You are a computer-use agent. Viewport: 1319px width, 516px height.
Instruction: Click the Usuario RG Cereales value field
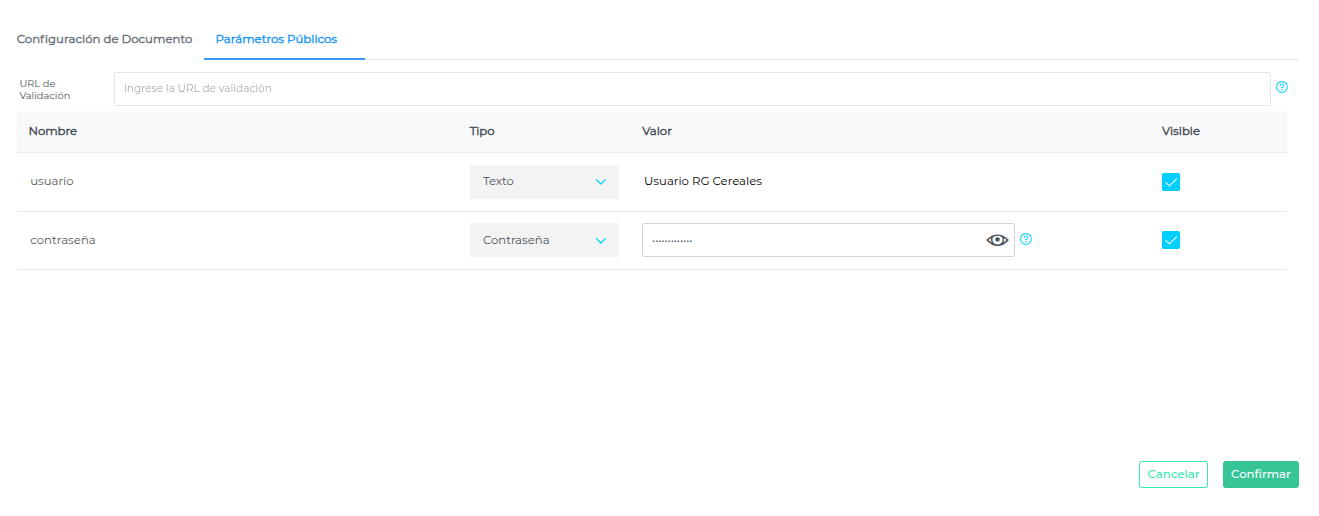tap(703, 182)
